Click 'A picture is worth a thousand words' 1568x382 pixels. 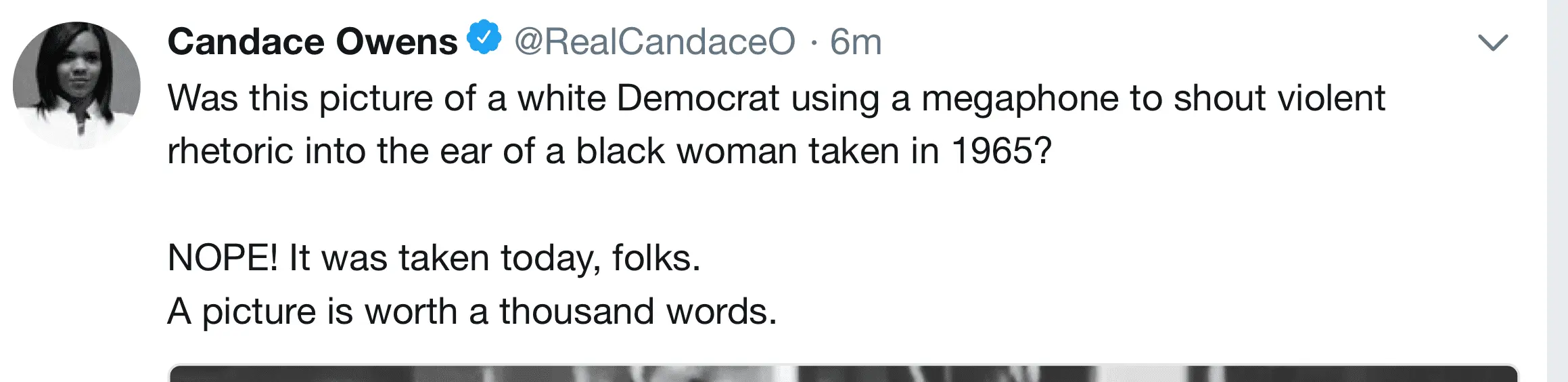(471, 312)
